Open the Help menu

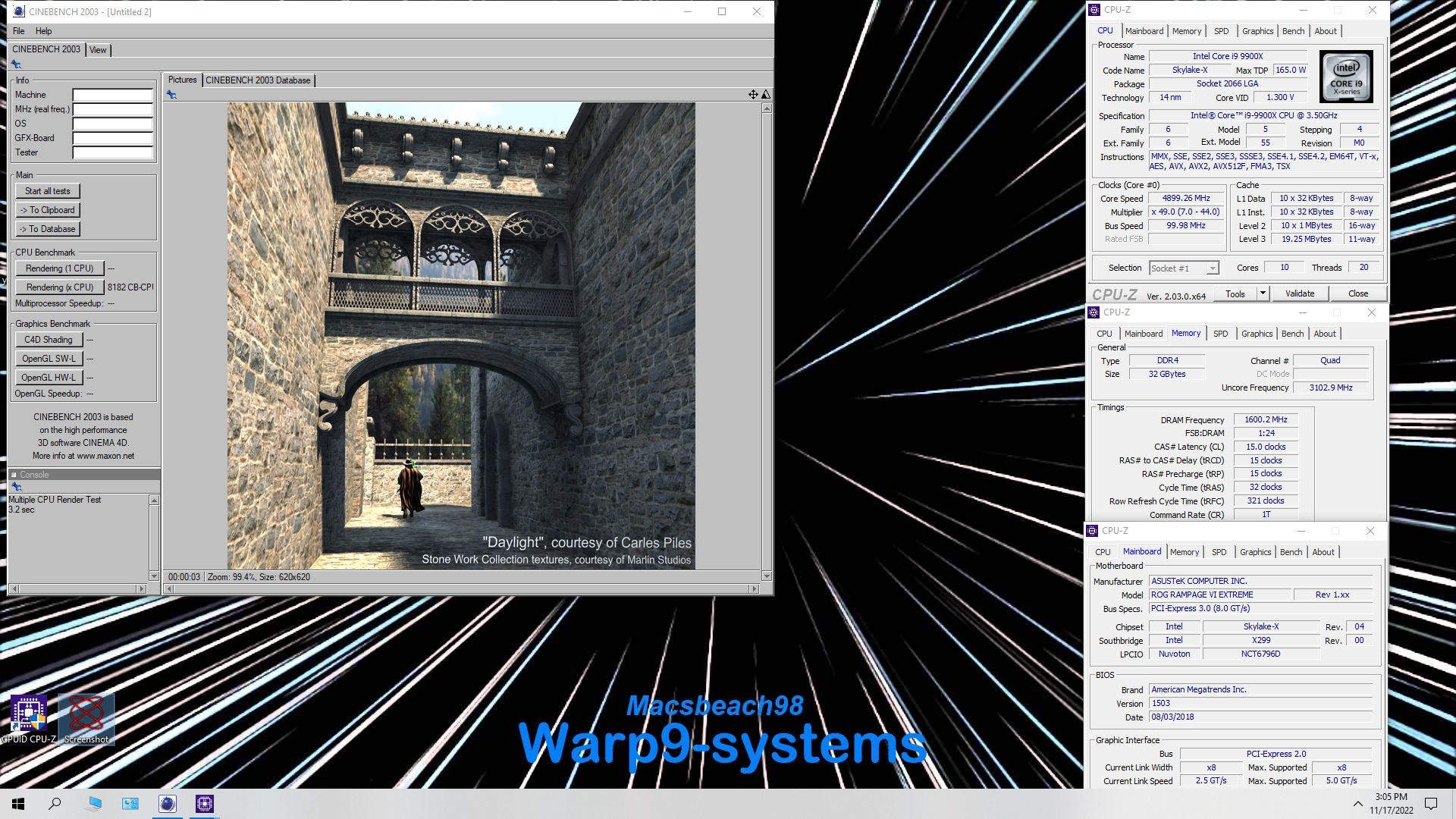pyautogui.click(x=44, y=31)
